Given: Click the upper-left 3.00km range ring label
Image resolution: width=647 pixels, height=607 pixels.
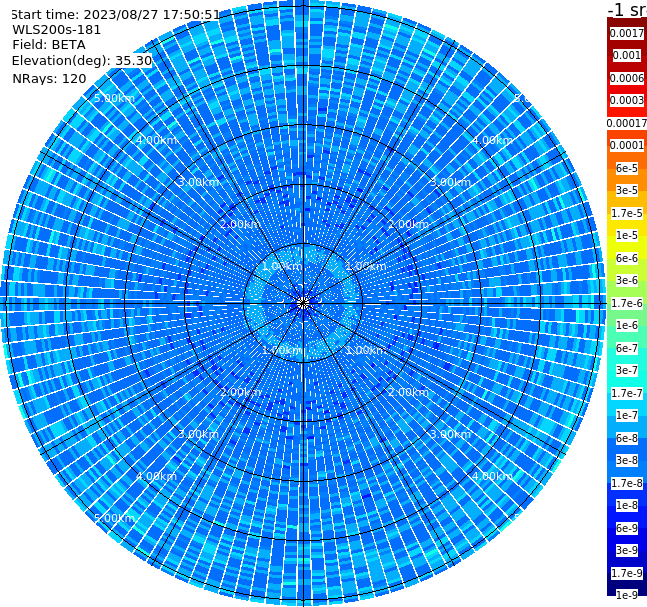Looking at the screenshot, I should click(198, 182).
